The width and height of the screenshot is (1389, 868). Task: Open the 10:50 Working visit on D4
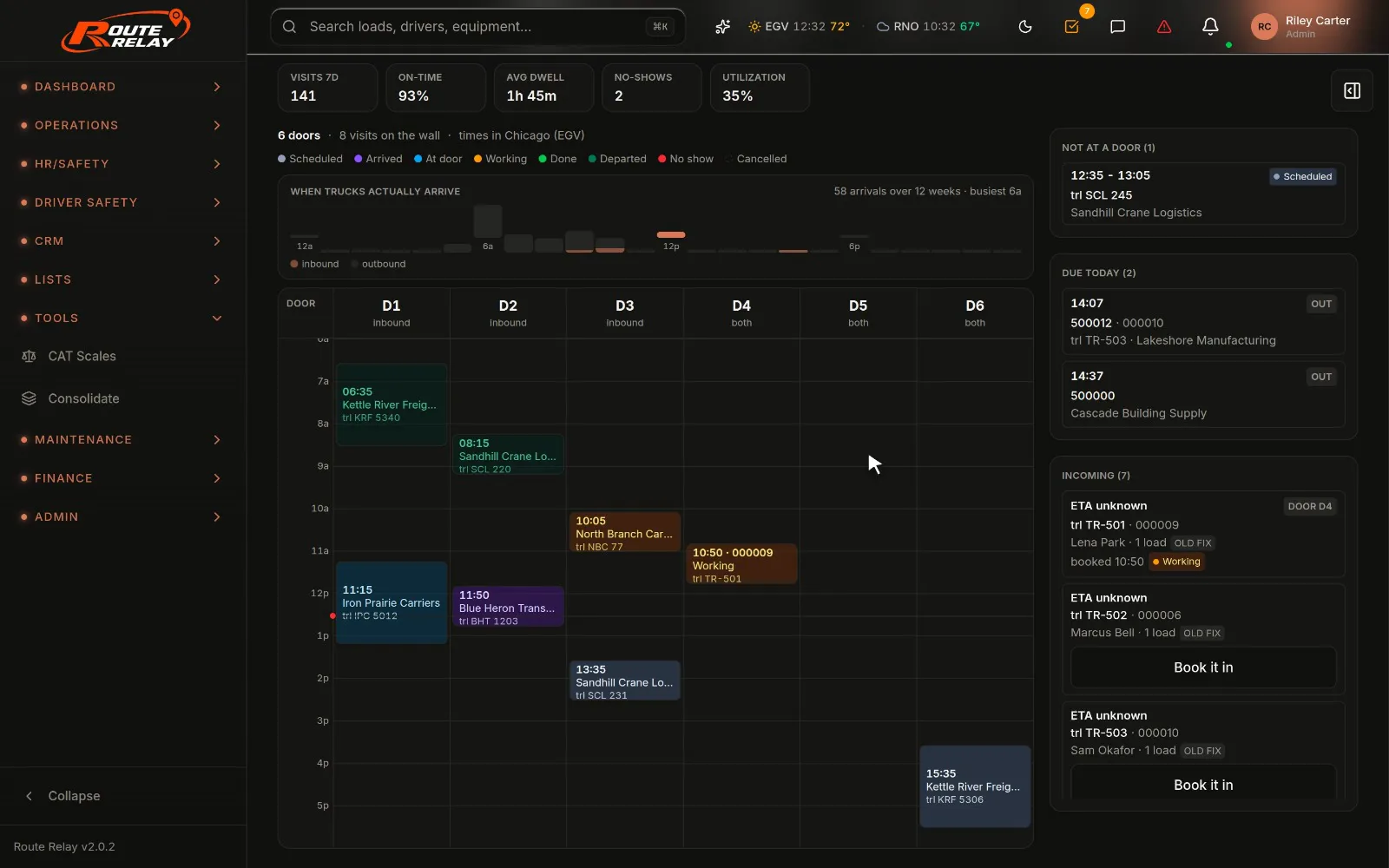click(741, 564)
